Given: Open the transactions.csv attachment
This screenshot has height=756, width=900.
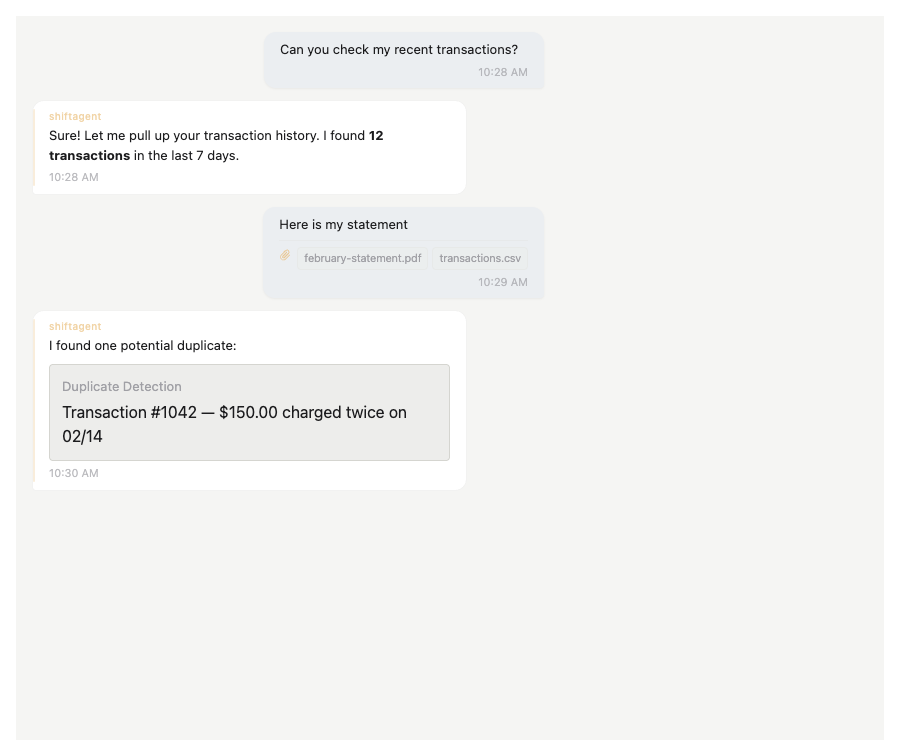Looking at the screenshot, I should click(x=480, y=258).
